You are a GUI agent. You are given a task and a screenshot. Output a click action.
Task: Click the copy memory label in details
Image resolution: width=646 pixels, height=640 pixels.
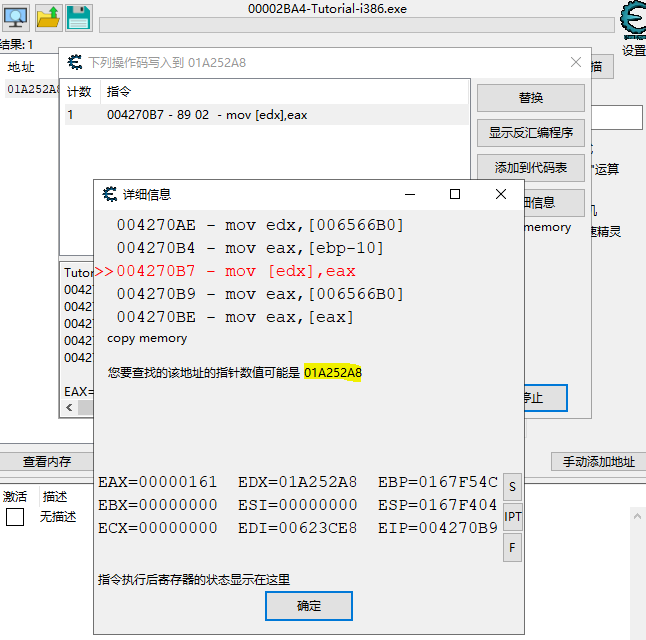coord(147,338)
